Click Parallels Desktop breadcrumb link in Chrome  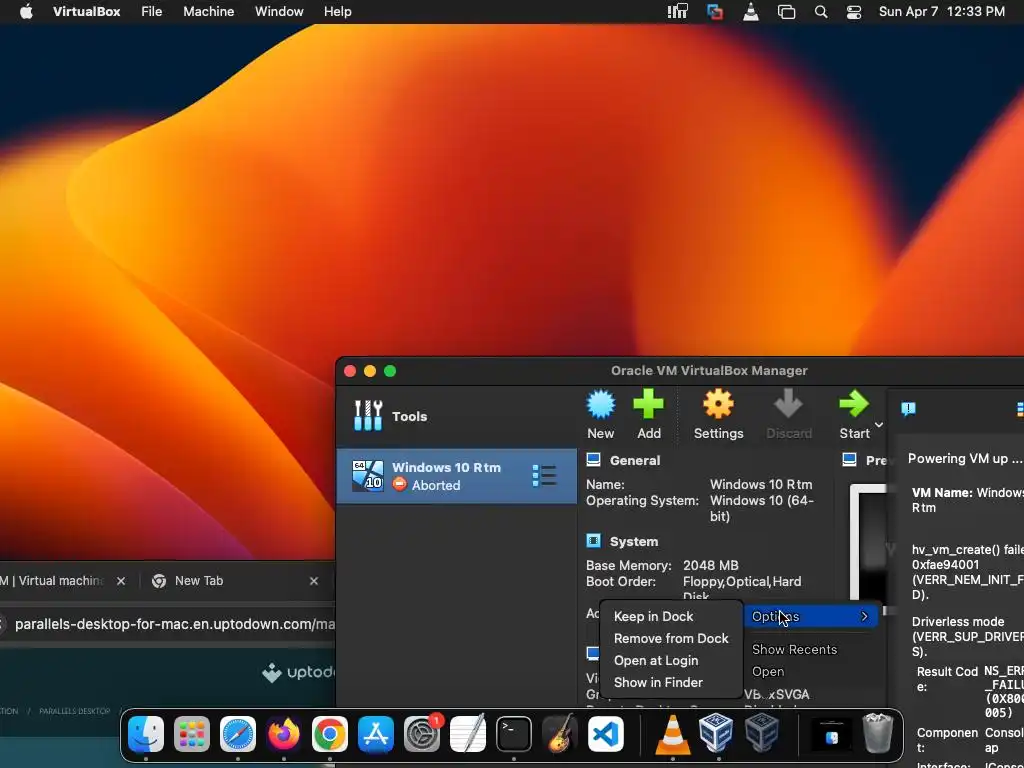[x=74, y=711]
